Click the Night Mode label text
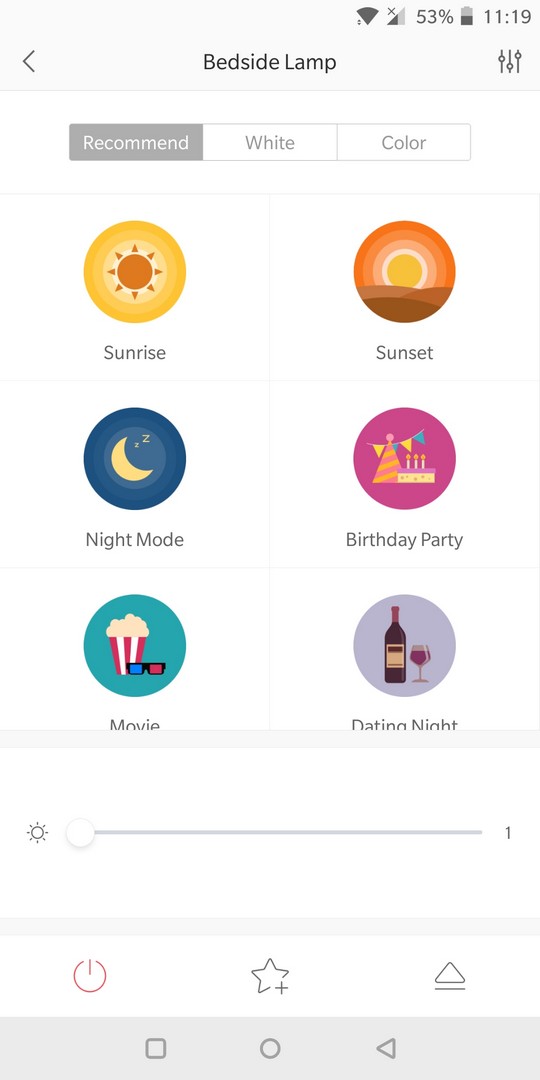540x1080 pixels. pyautogui.click(x=135, y=539)
